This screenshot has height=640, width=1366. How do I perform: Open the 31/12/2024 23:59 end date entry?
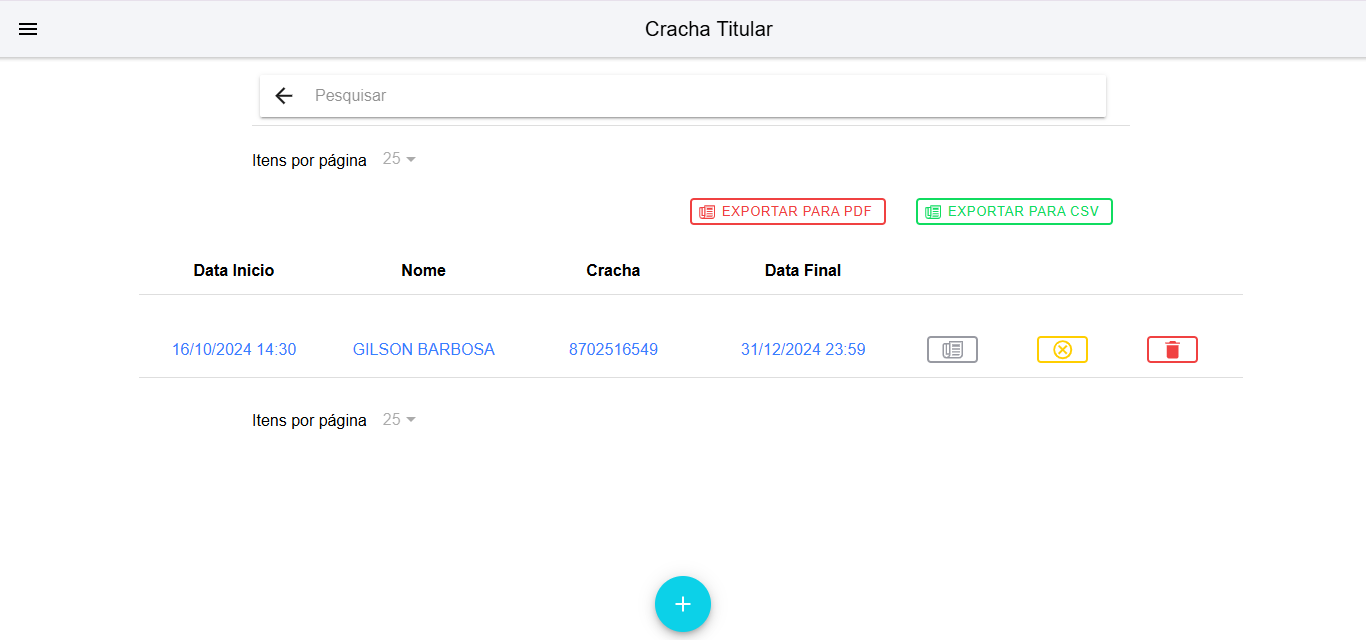pos(802,349)
